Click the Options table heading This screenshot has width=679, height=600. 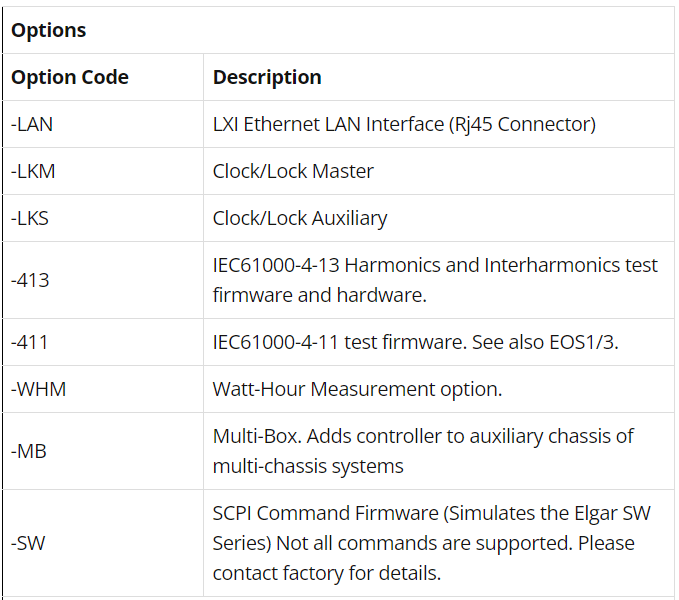click(x=48, y=30)
